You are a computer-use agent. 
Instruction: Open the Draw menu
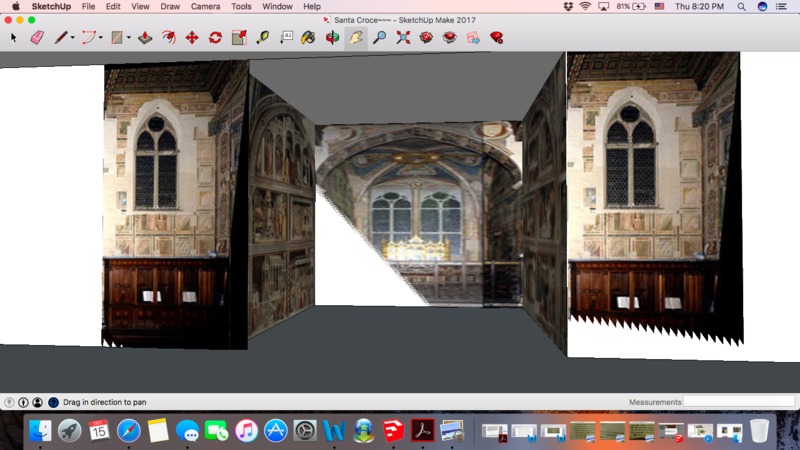coord(170,7)
